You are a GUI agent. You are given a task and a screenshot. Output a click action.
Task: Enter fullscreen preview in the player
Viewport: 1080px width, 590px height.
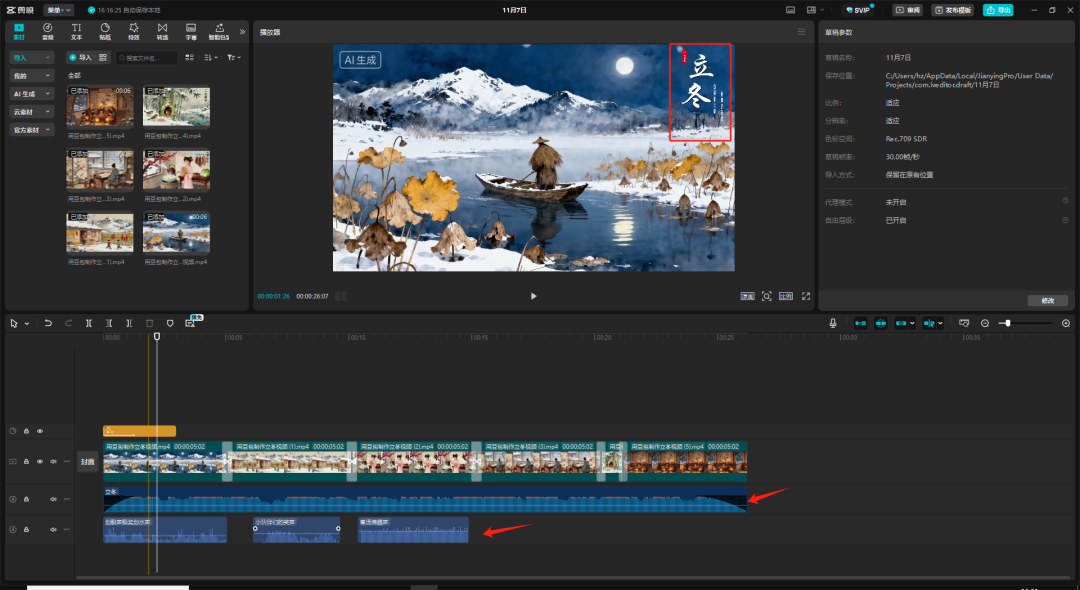click(805, 296)
